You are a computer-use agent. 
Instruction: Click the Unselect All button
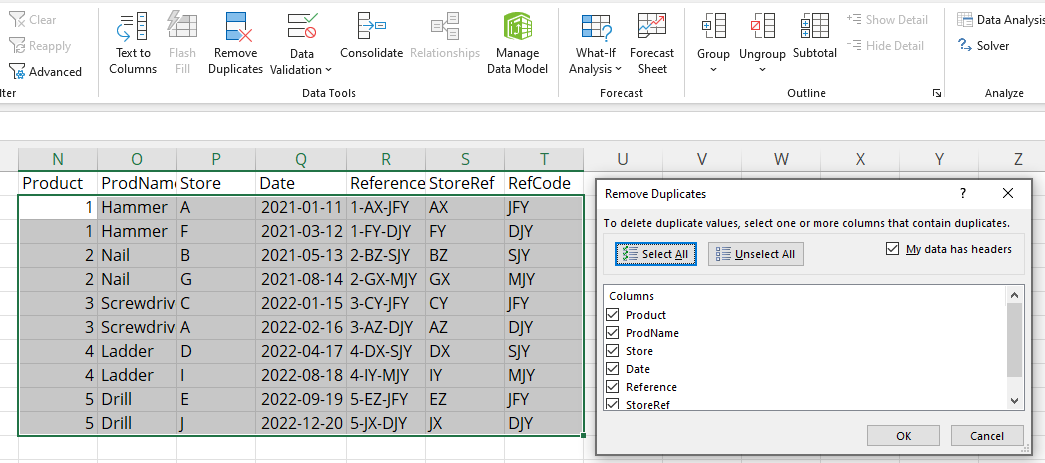[x=756, y=254]
